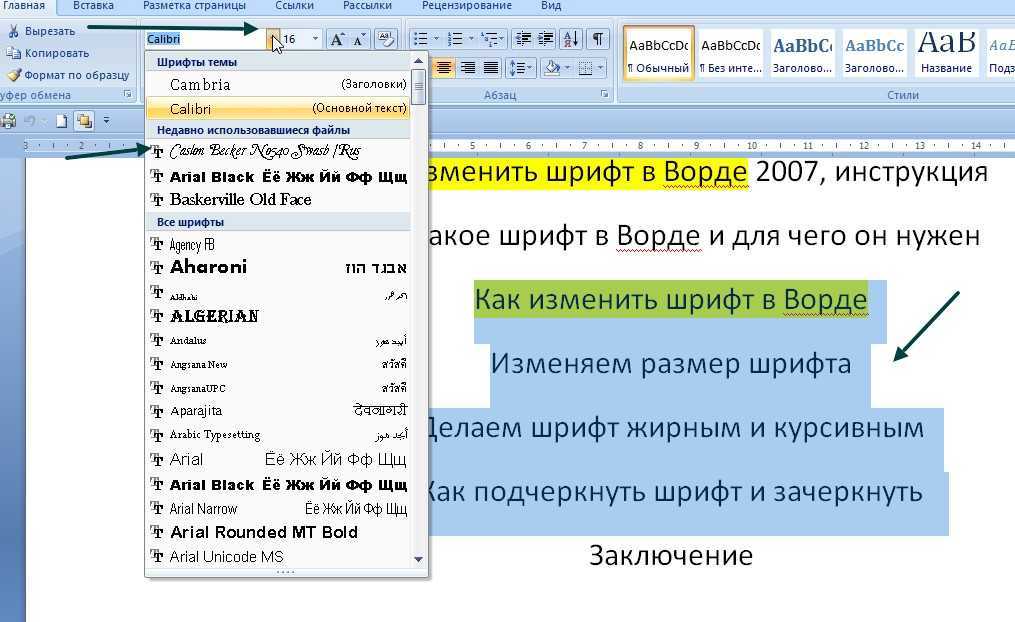Select the recently used Caslon Becker font

(278, 151)
